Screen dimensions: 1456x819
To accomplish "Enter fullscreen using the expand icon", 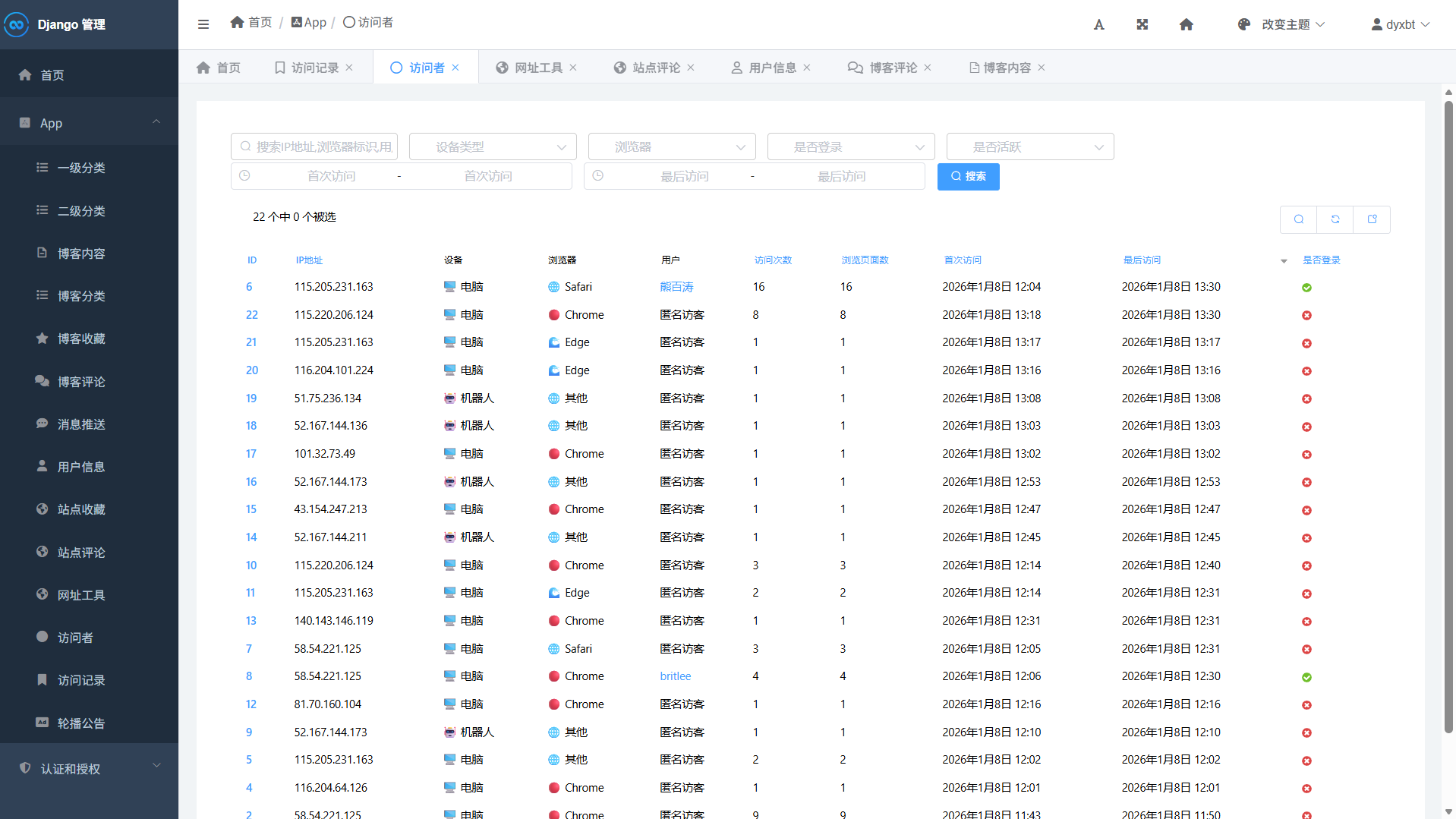I will point(1142,24).
